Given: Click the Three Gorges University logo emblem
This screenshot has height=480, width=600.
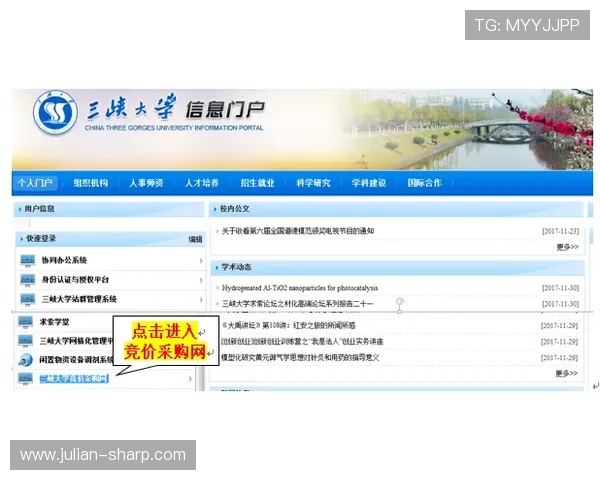Looking at the screenshot, I should coord(55,113).
